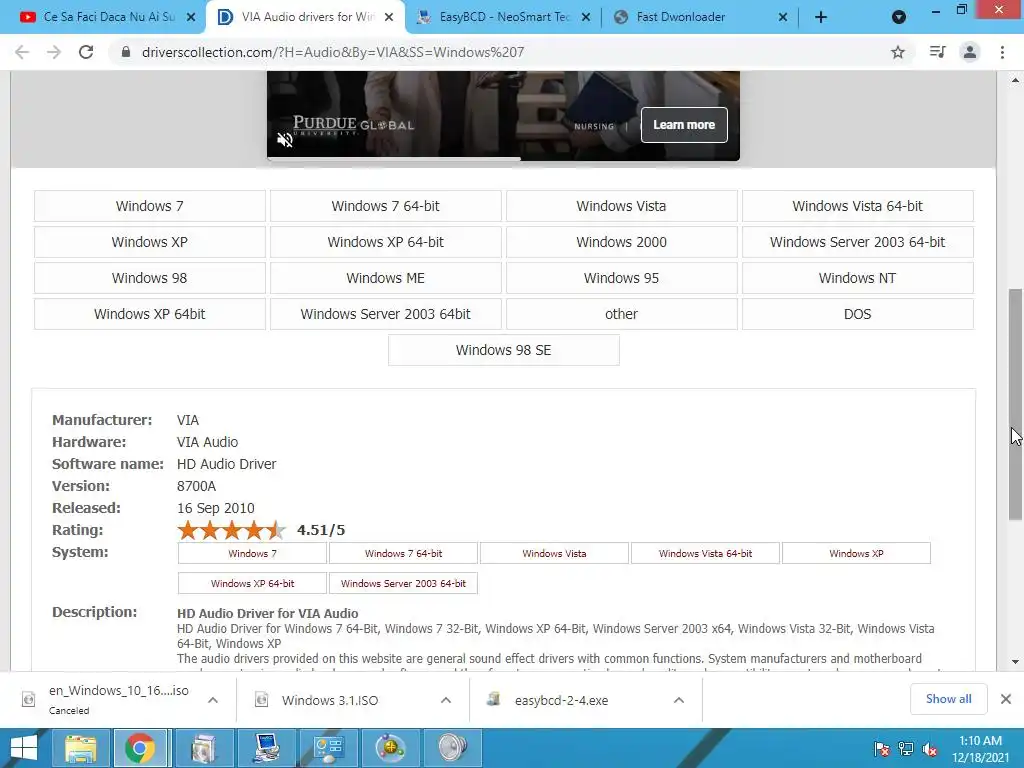The image size is (1024, 768).
Task: Open File Explorer from the taskbar
Action: pos(80,748)
